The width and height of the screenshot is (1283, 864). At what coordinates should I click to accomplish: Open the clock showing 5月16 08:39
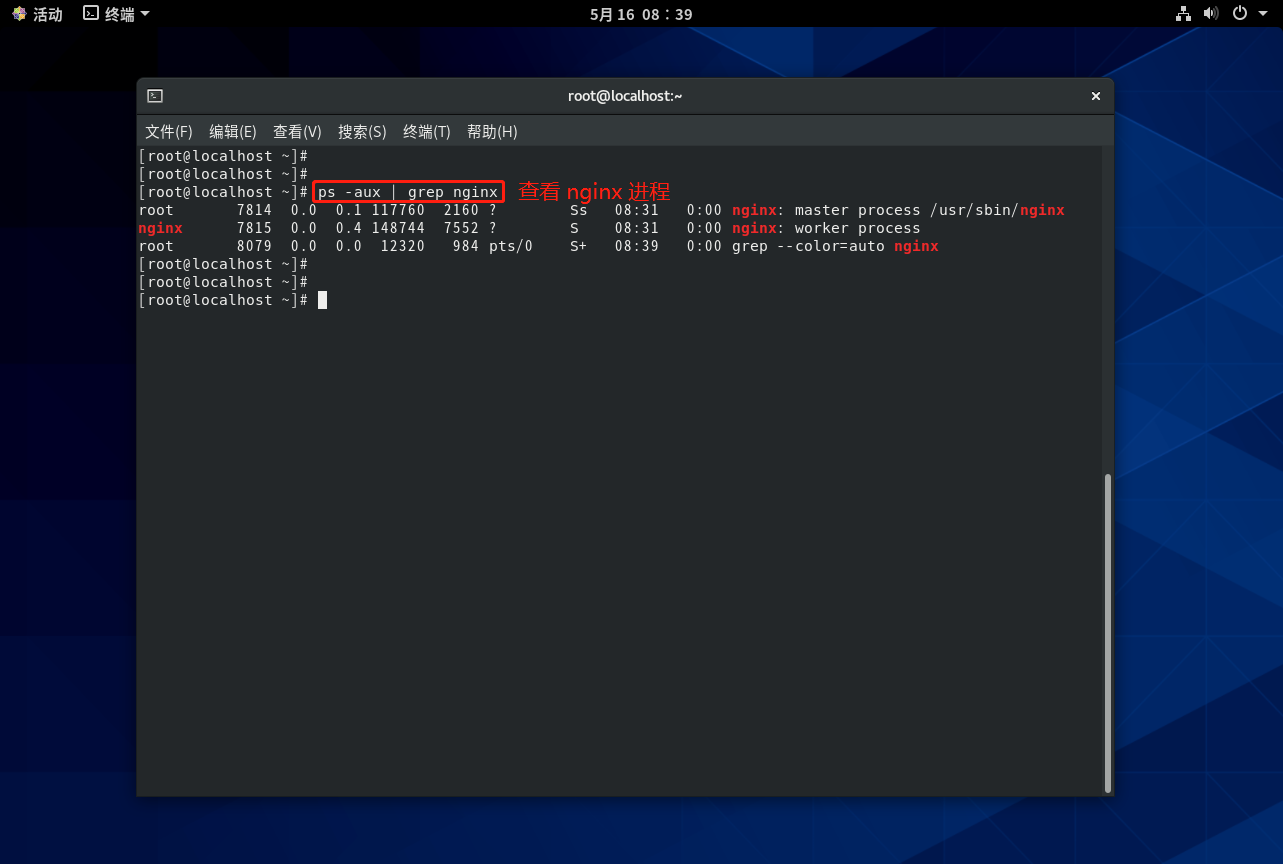[x=641, y=14]
